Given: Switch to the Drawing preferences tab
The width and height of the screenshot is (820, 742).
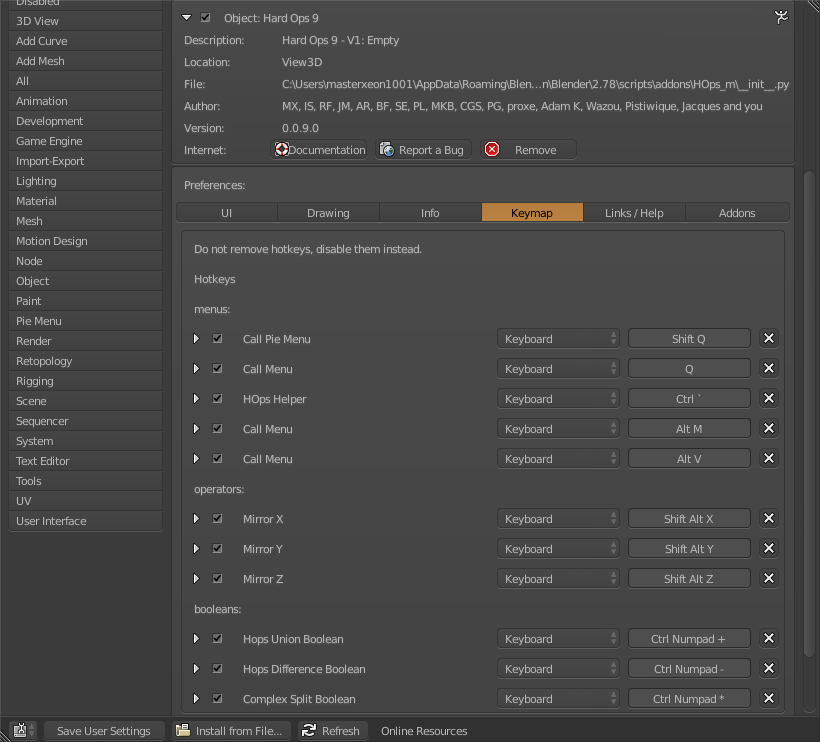Looking at the screenshot, I should [328, 213].
